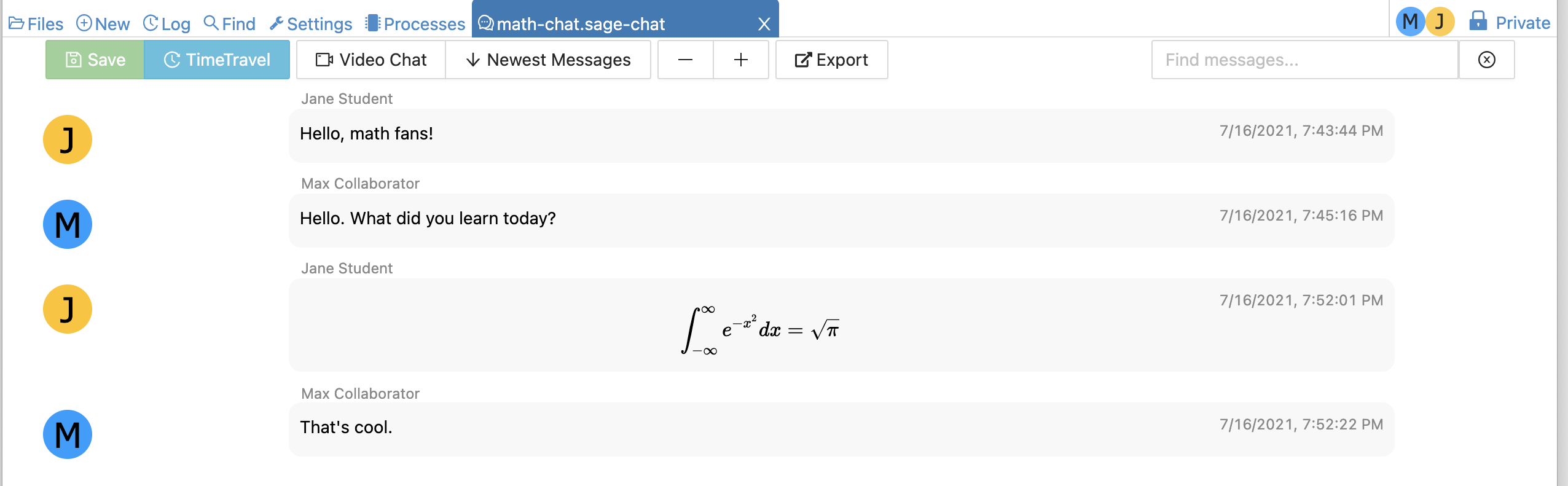Screen dimensions: 1568x486
Task: Click the blue M avatar in header
Action: tap(1410, 22)
